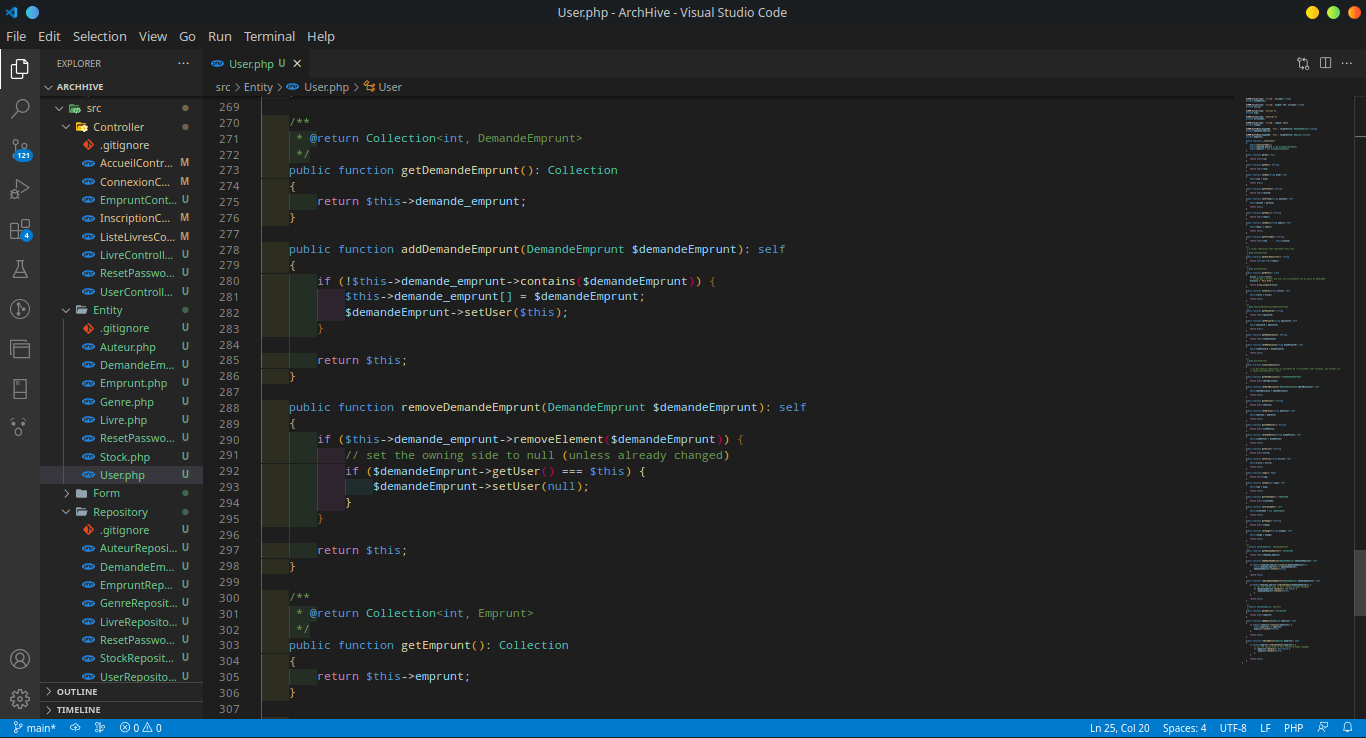Open the Search view in activity bar

click(x=20, y=109)
